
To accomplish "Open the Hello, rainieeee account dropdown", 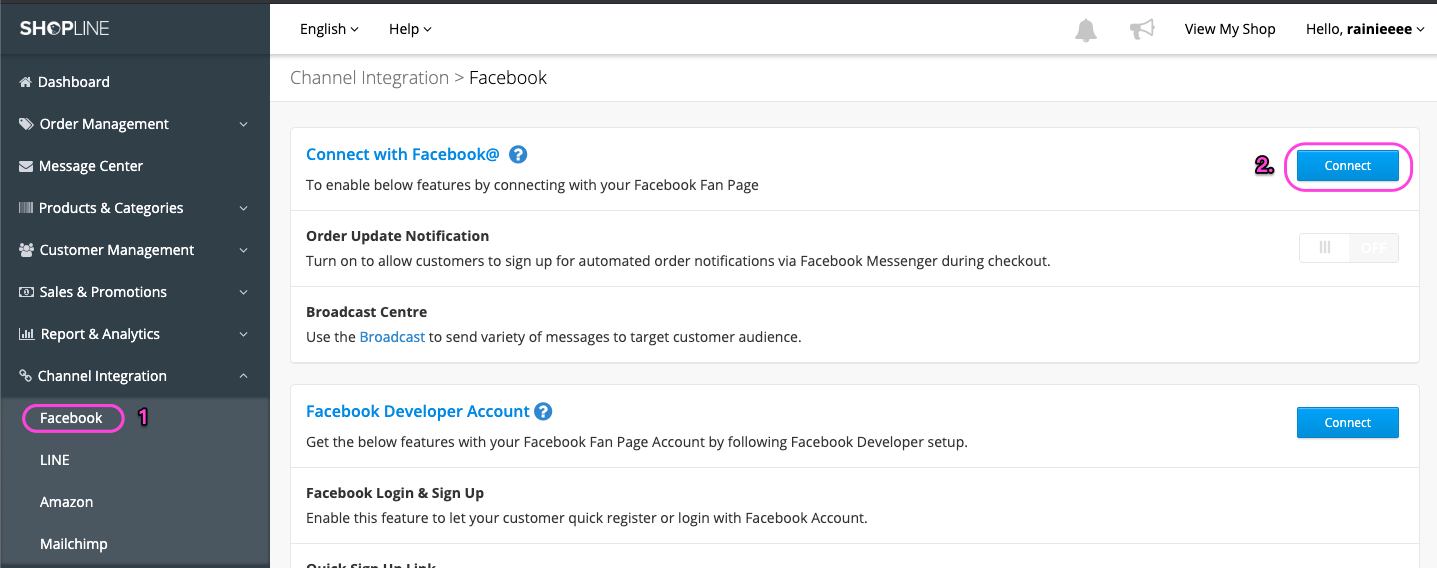I will (x=1365, y=29).
